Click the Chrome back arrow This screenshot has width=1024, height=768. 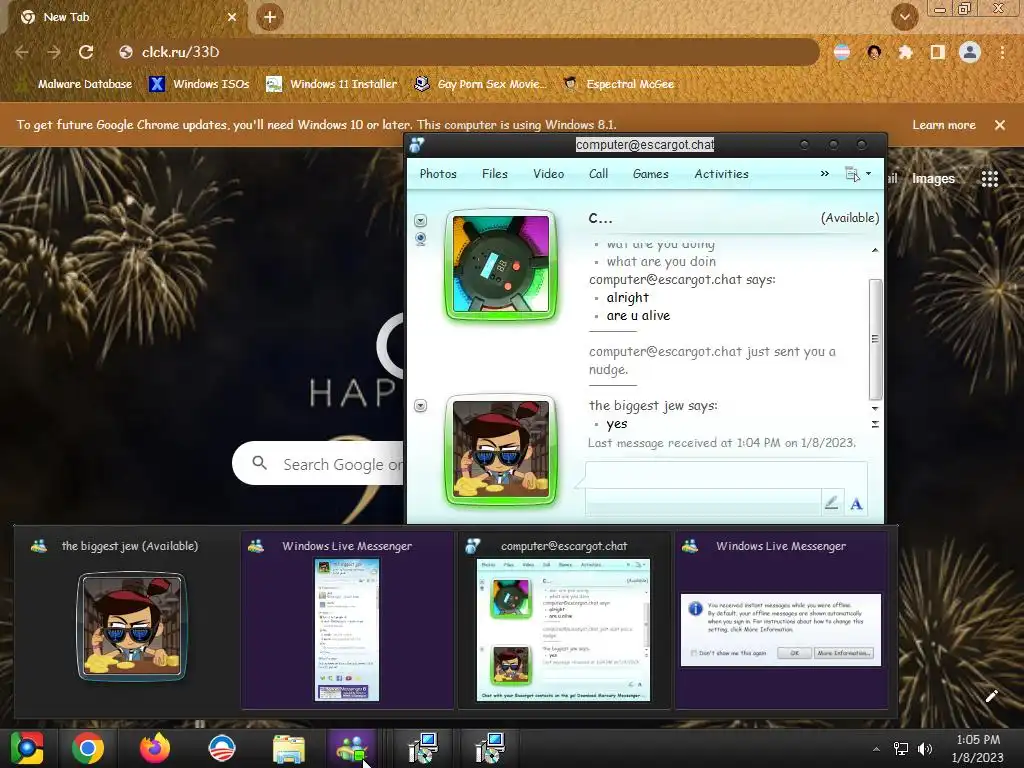(22, 52)
